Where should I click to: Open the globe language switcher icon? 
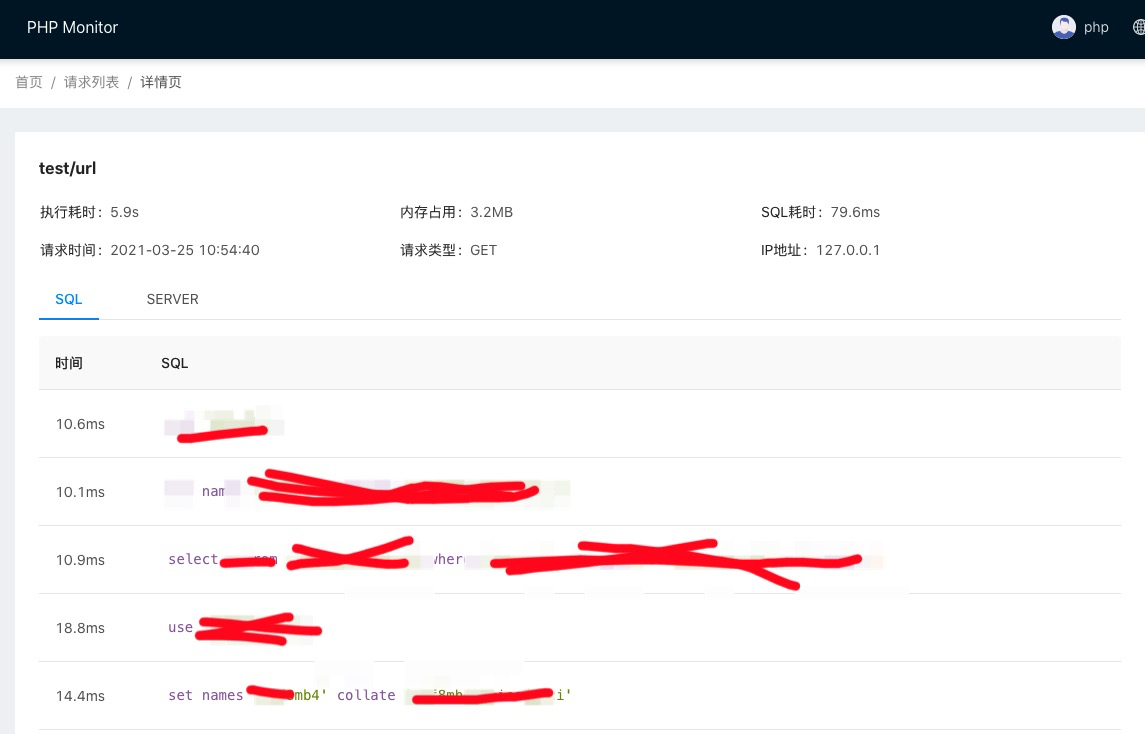tap(1138, 27)
